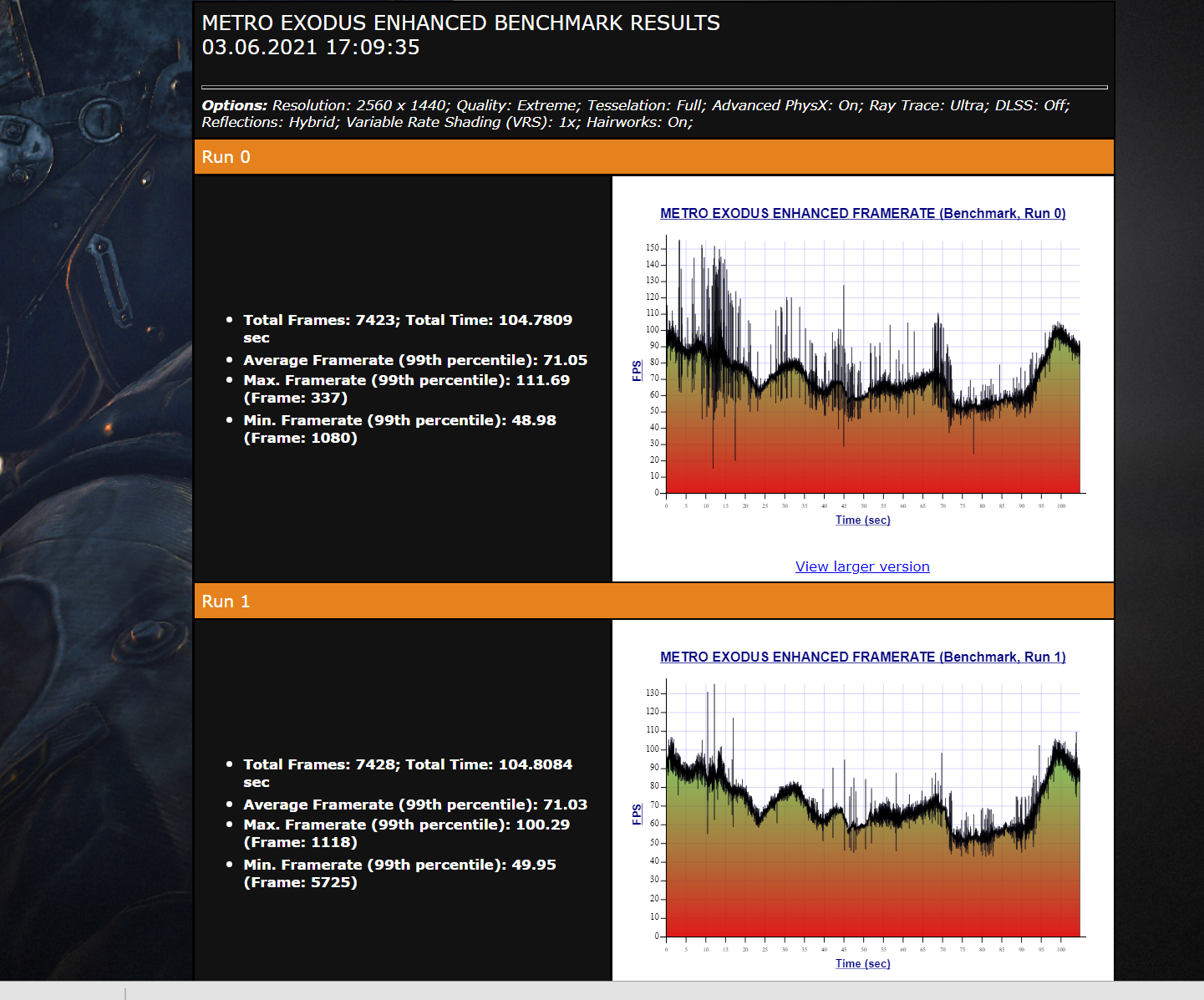
Task: Click the 'Resolution: 2560 x 1440' option text
Action: (x=361, y=105)
